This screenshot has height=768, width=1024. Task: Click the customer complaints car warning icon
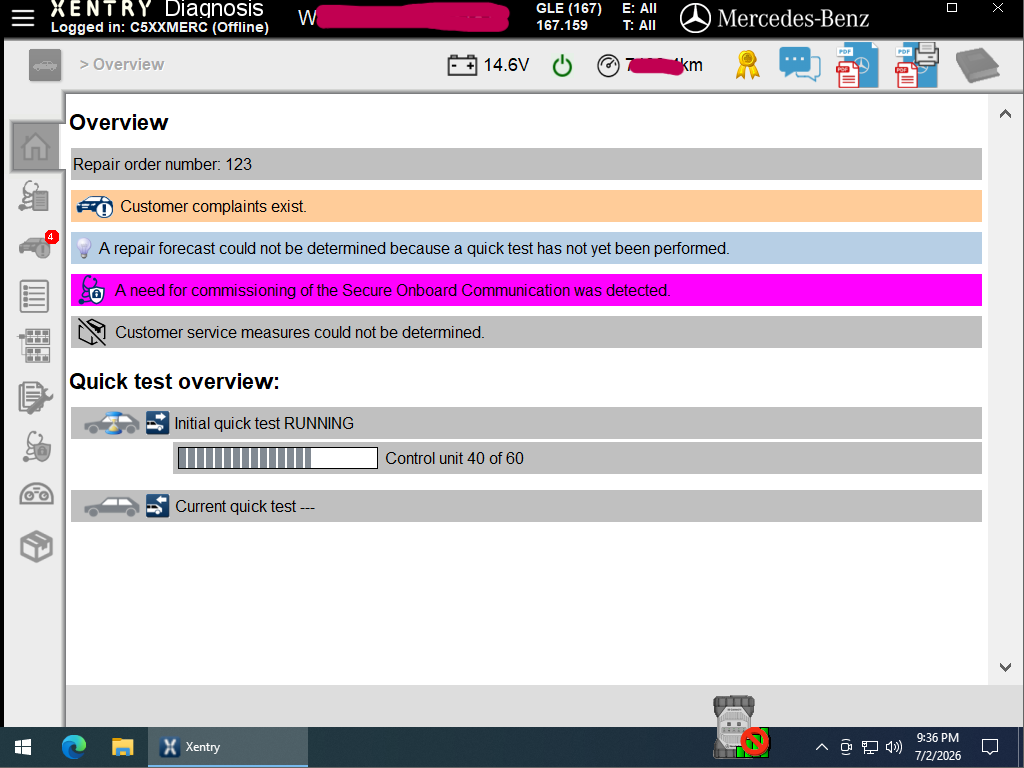(x=95, y=206)
